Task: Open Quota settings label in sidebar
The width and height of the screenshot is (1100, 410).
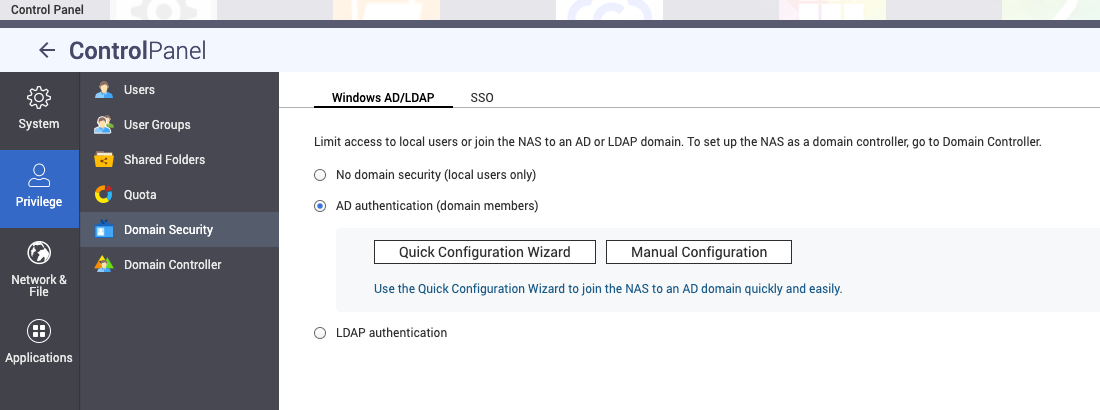Action: coord(140,195)
